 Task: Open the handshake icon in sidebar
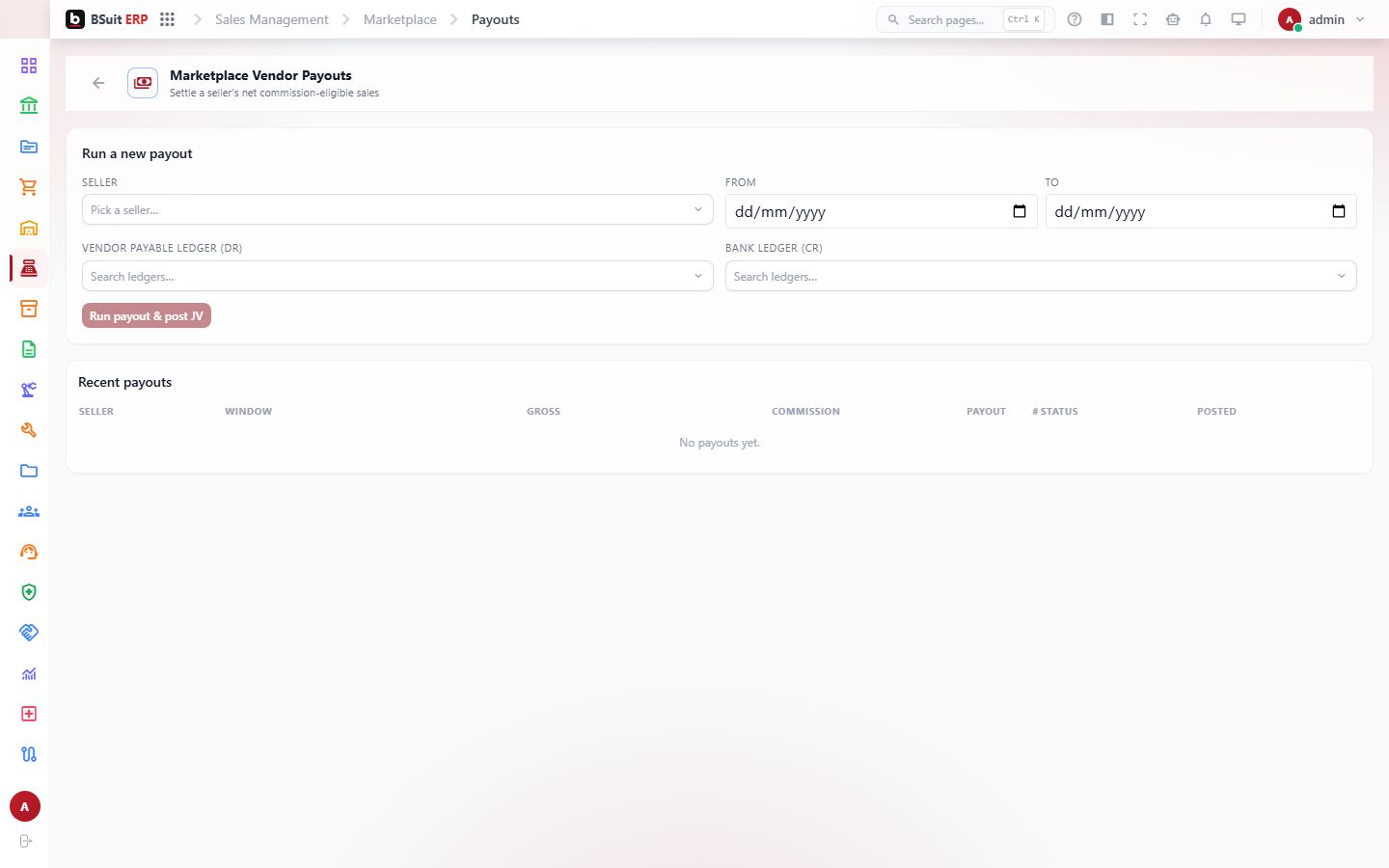(29, 633)
